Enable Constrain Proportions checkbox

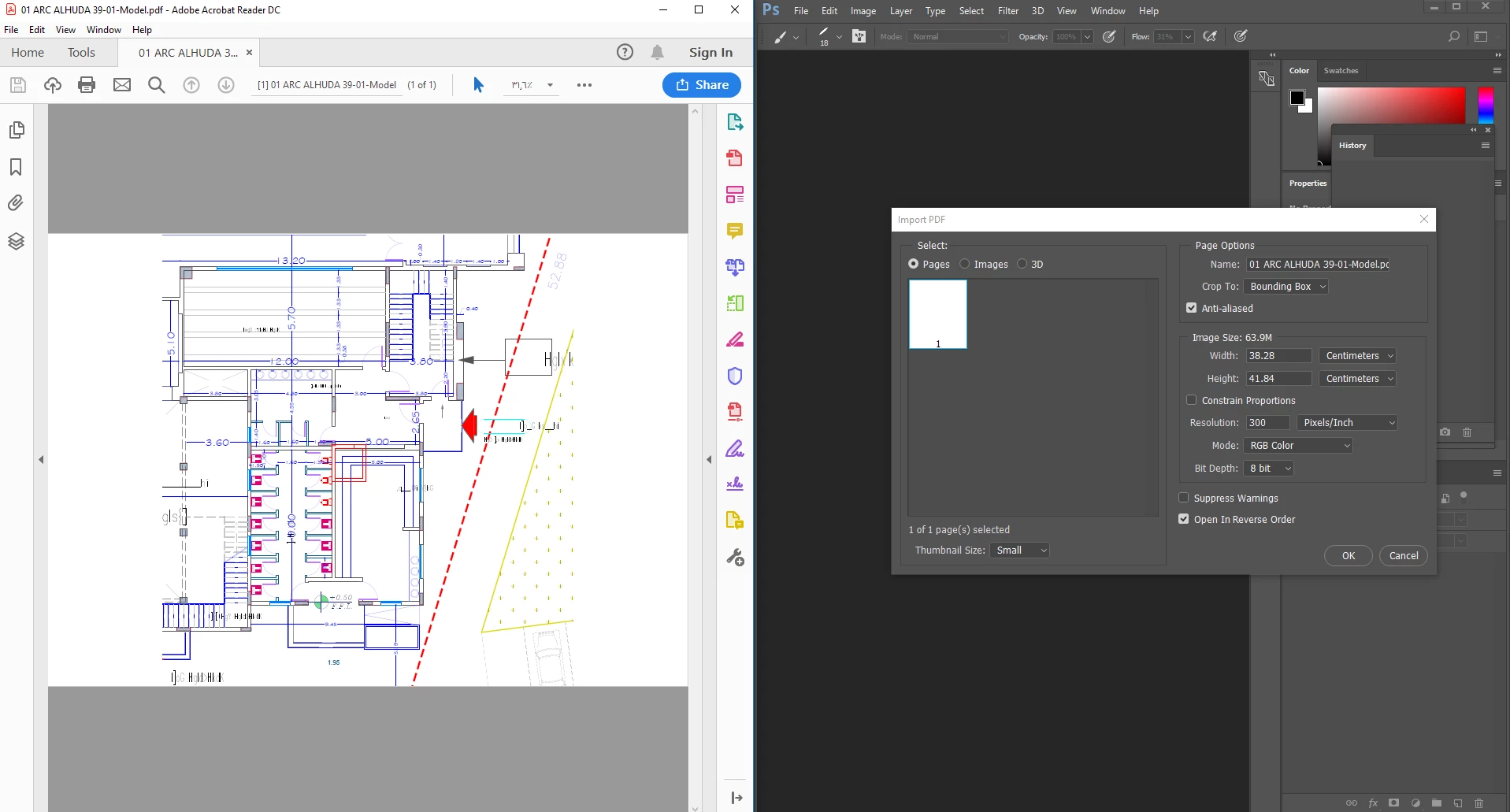point(1191,400)
